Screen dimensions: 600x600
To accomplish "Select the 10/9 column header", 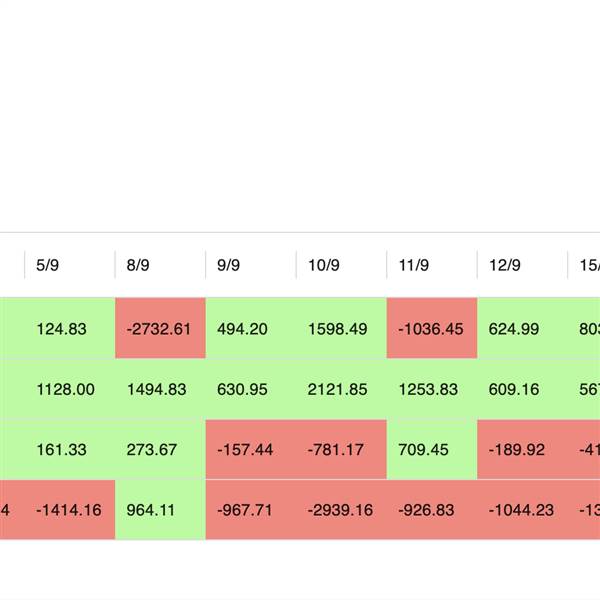I will [x=323, y=265].
